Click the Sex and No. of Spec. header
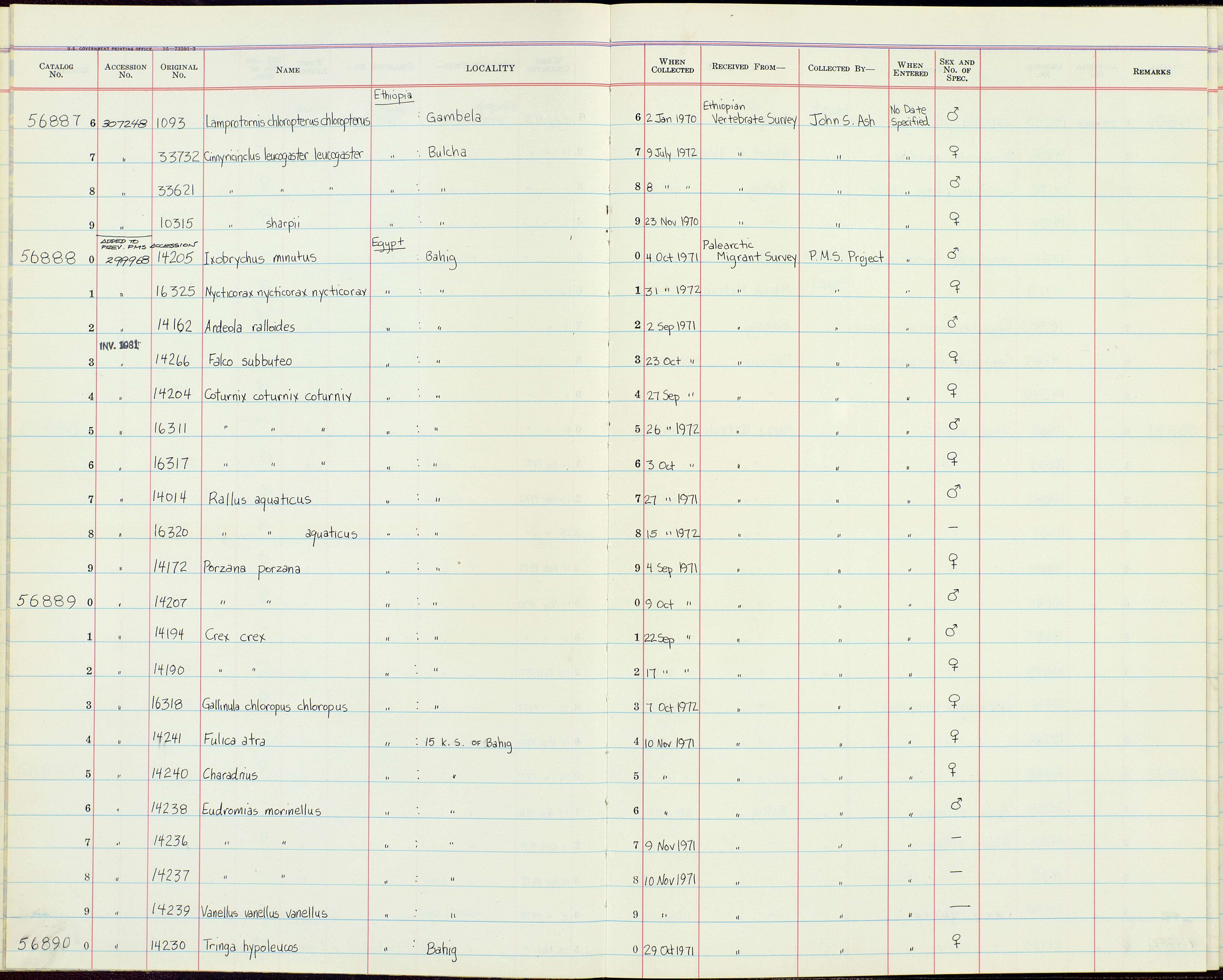 coord(957,70)
